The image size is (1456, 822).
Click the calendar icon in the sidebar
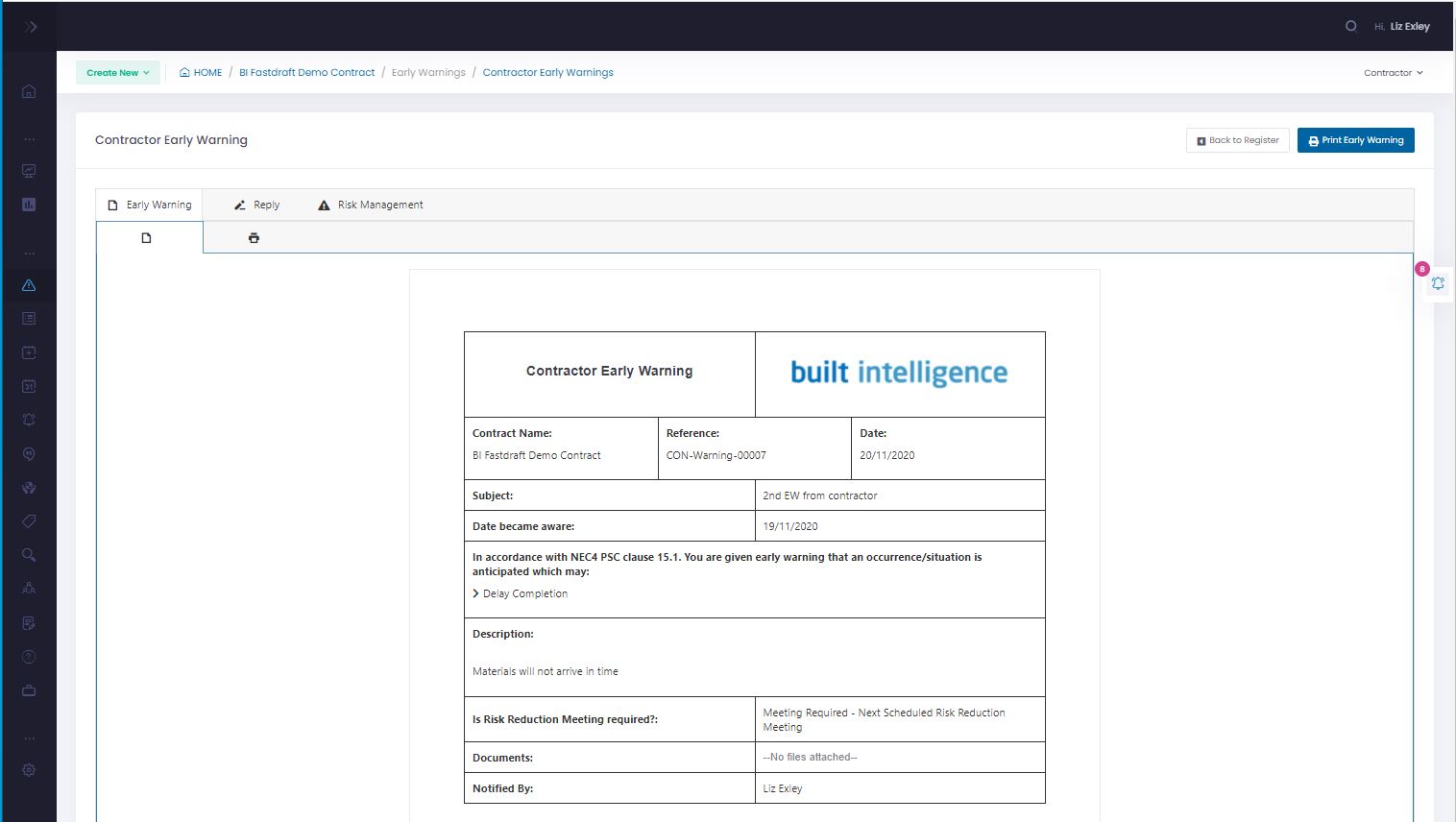click(28, 385)
